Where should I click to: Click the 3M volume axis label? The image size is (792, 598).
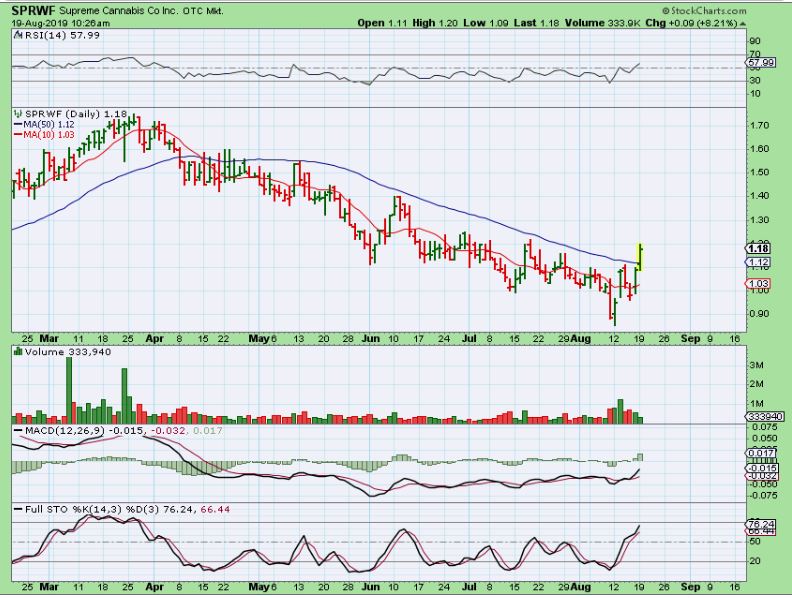[x=756, y=365]
